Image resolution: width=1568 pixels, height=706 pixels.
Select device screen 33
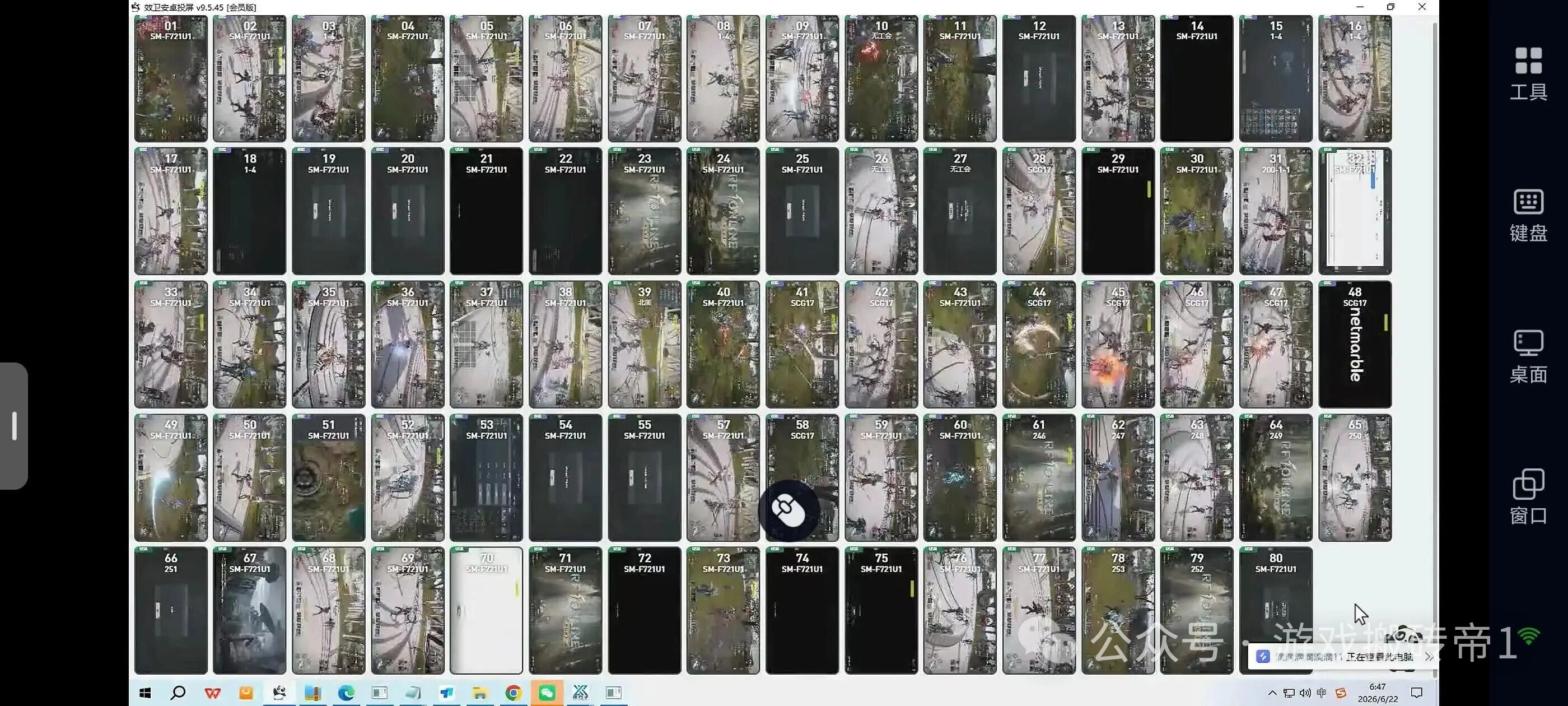(171, 344)
